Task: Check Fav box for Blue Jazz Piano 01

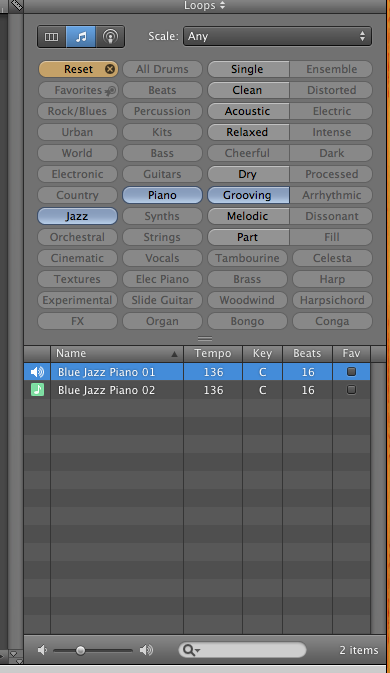Action: [x=351, y=372]
